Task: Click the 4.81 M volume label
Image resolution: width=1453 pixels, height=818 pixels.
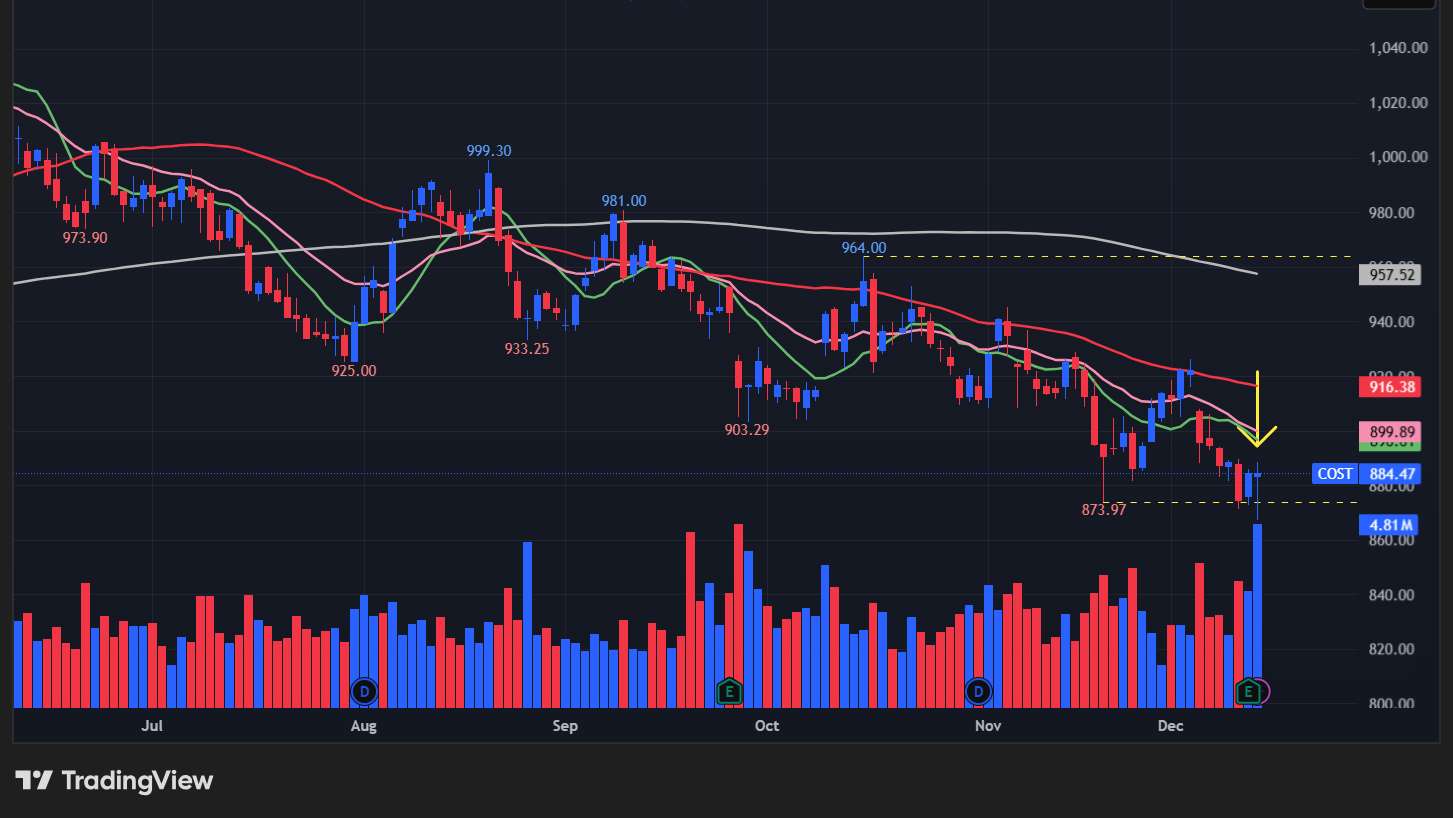Action: point(1390,524)
